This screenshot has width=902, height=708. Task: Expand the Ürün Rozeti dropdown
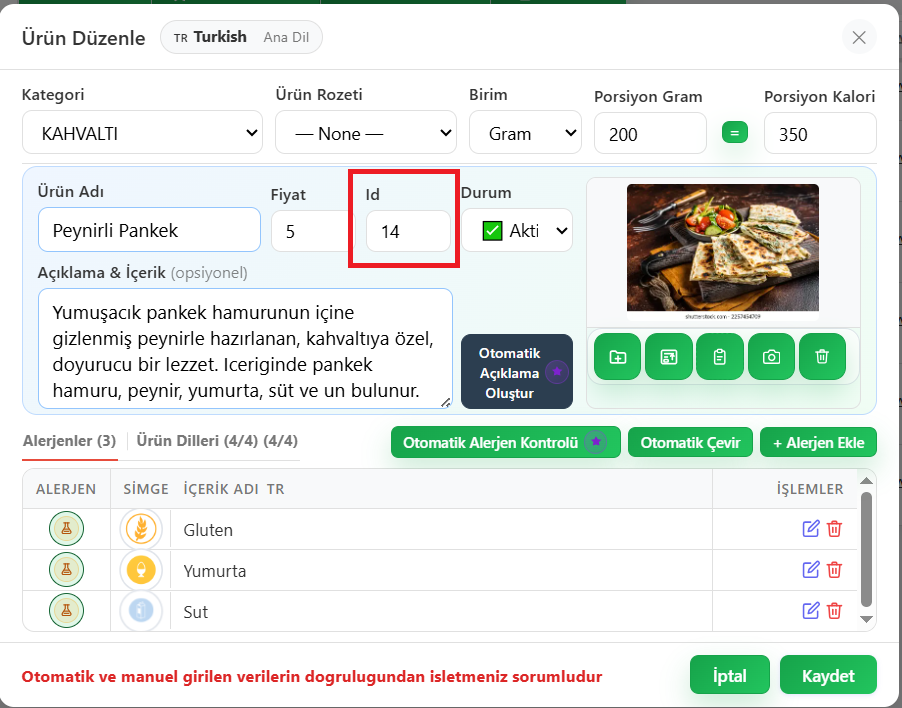(365, 132)
